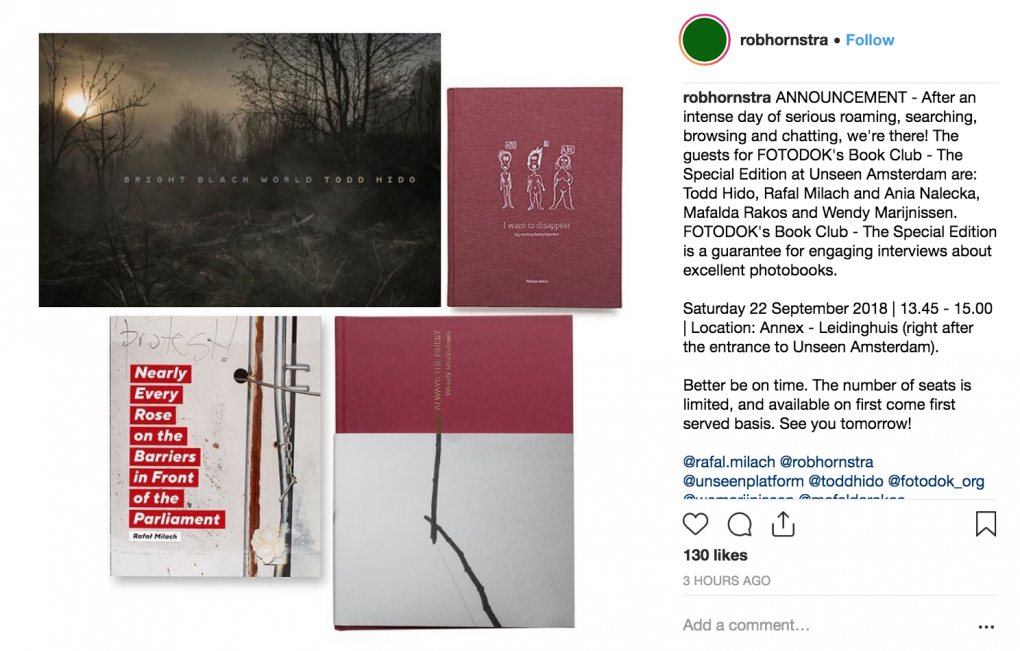Viewport: 1020px width, 651px height.
Task: Visit the @unseenplatform mention
Action: [x=743, y=481]
